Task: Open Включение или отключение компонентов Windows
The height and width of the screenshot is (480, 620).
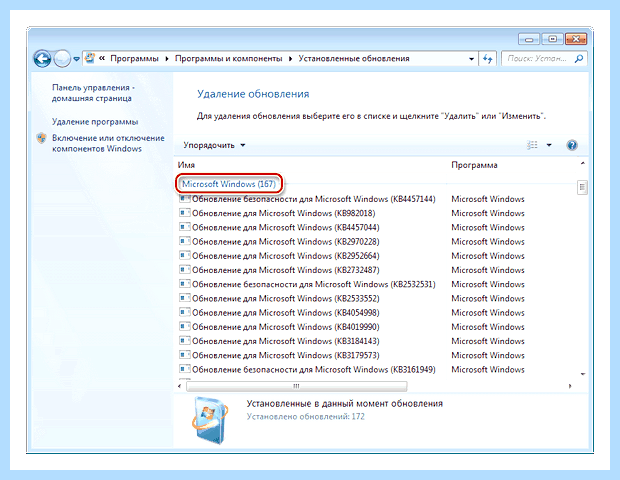Action: click(x=108, y=143)
